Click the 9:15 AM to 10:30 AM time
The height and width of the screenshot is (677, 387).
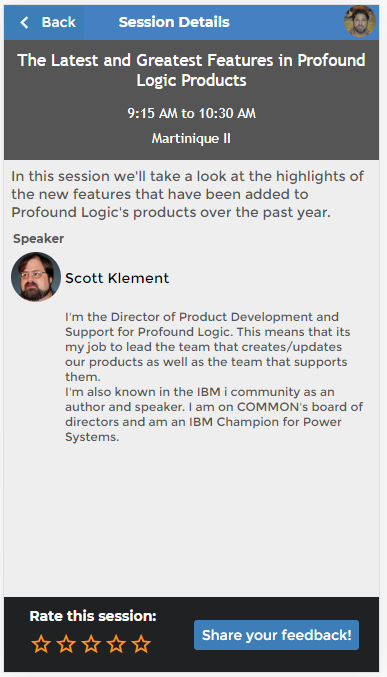[191, 113]
